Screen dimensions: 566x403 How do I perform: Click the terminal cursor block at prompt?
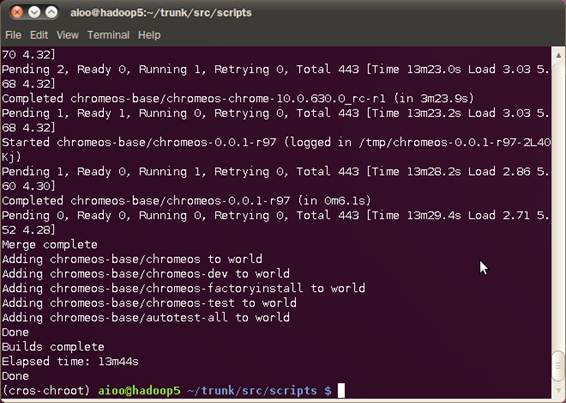(x=341, y=391)
